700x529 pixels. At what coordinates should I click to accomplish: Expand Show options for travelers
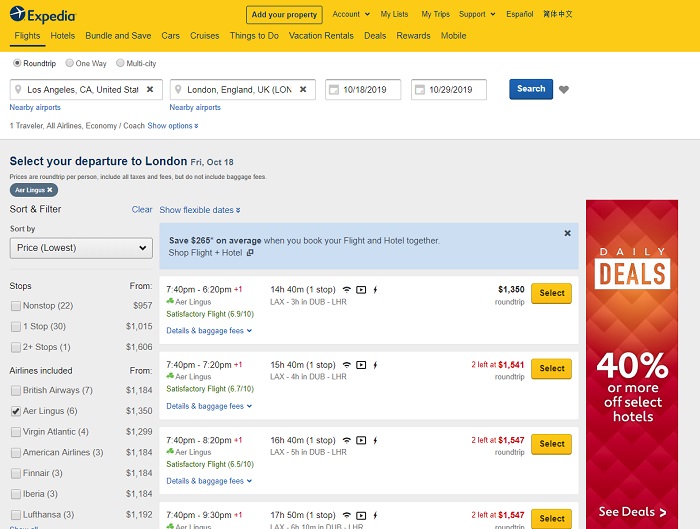point(173,126)
